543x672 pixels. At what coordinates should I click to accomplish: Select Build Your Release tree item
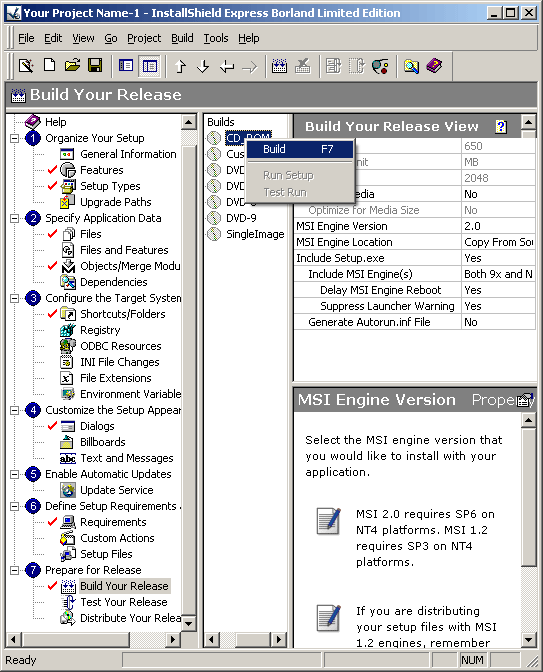(x=124, y=586)
